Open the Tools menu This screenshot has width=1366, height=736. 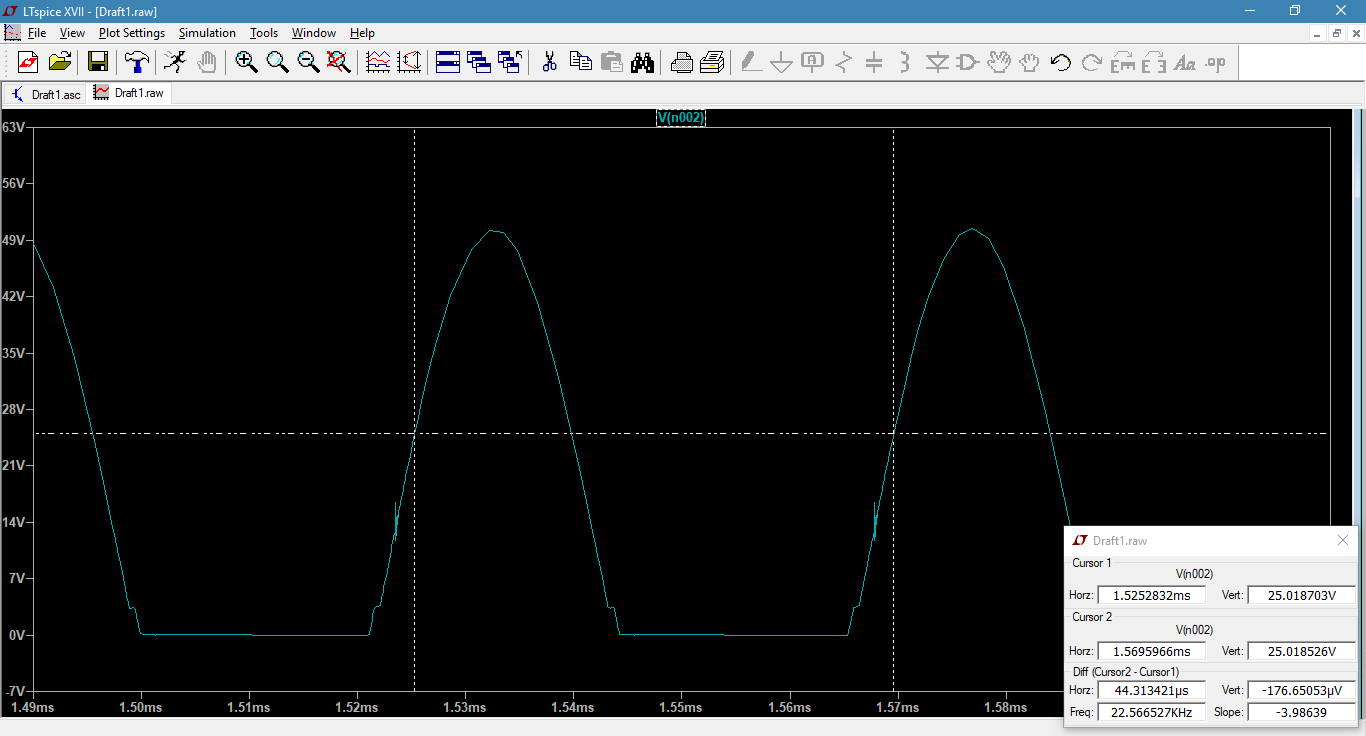point(264,33)
